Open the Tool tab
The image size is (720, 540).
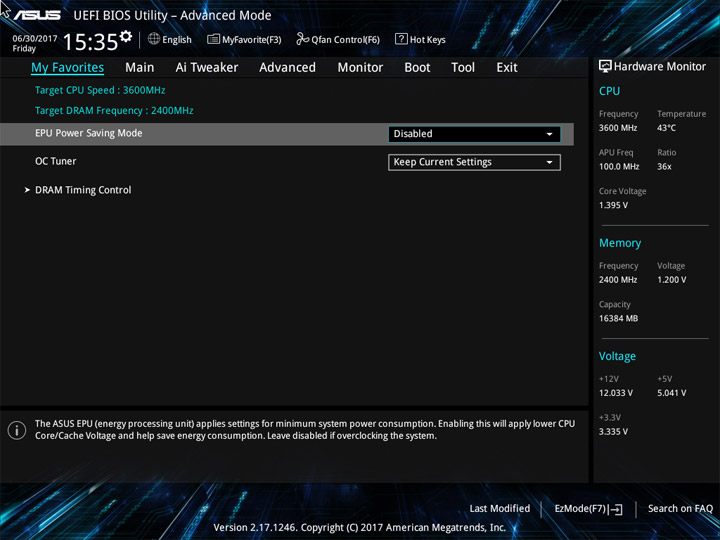click(463, 68)
